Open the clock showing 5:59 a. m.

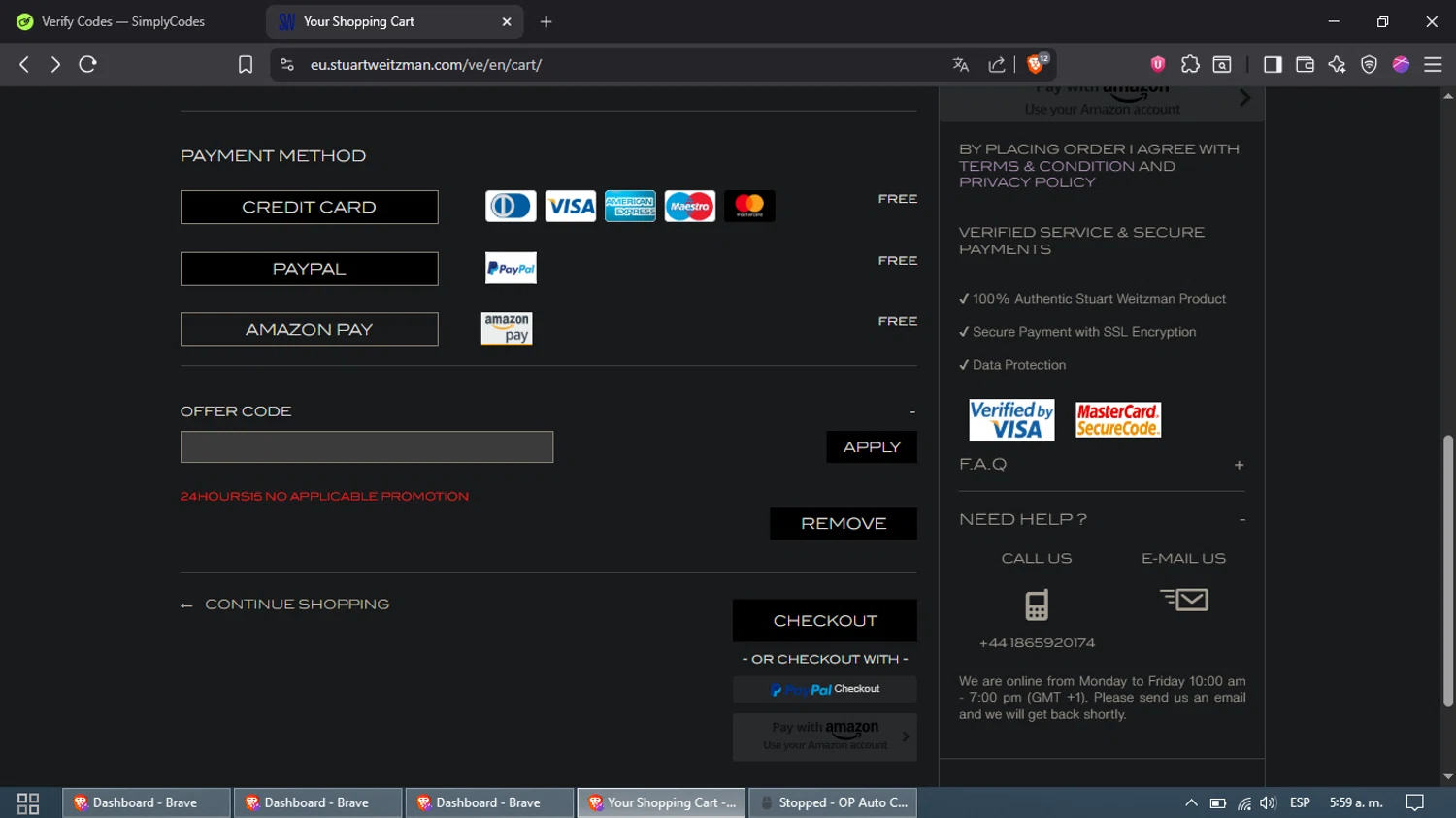click(x=1356, y=802)
